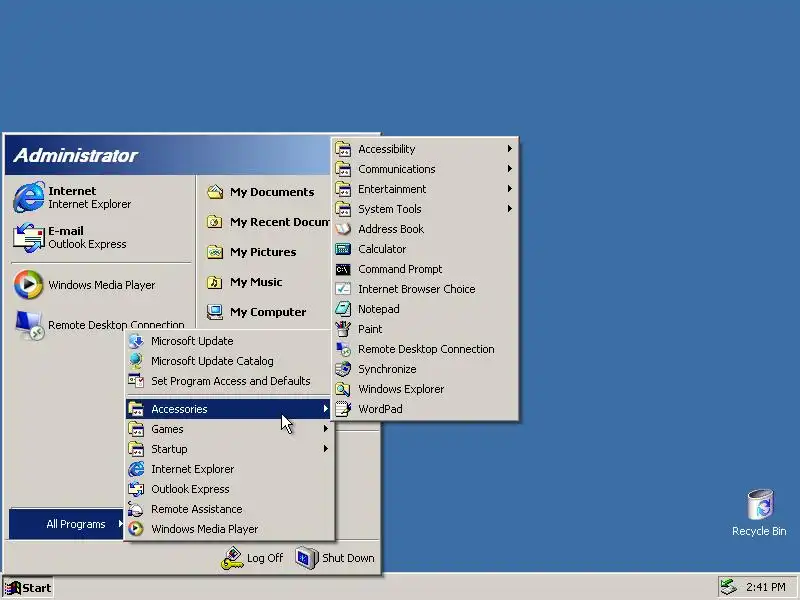Launch the Paint icon

[x=343, y=329]
